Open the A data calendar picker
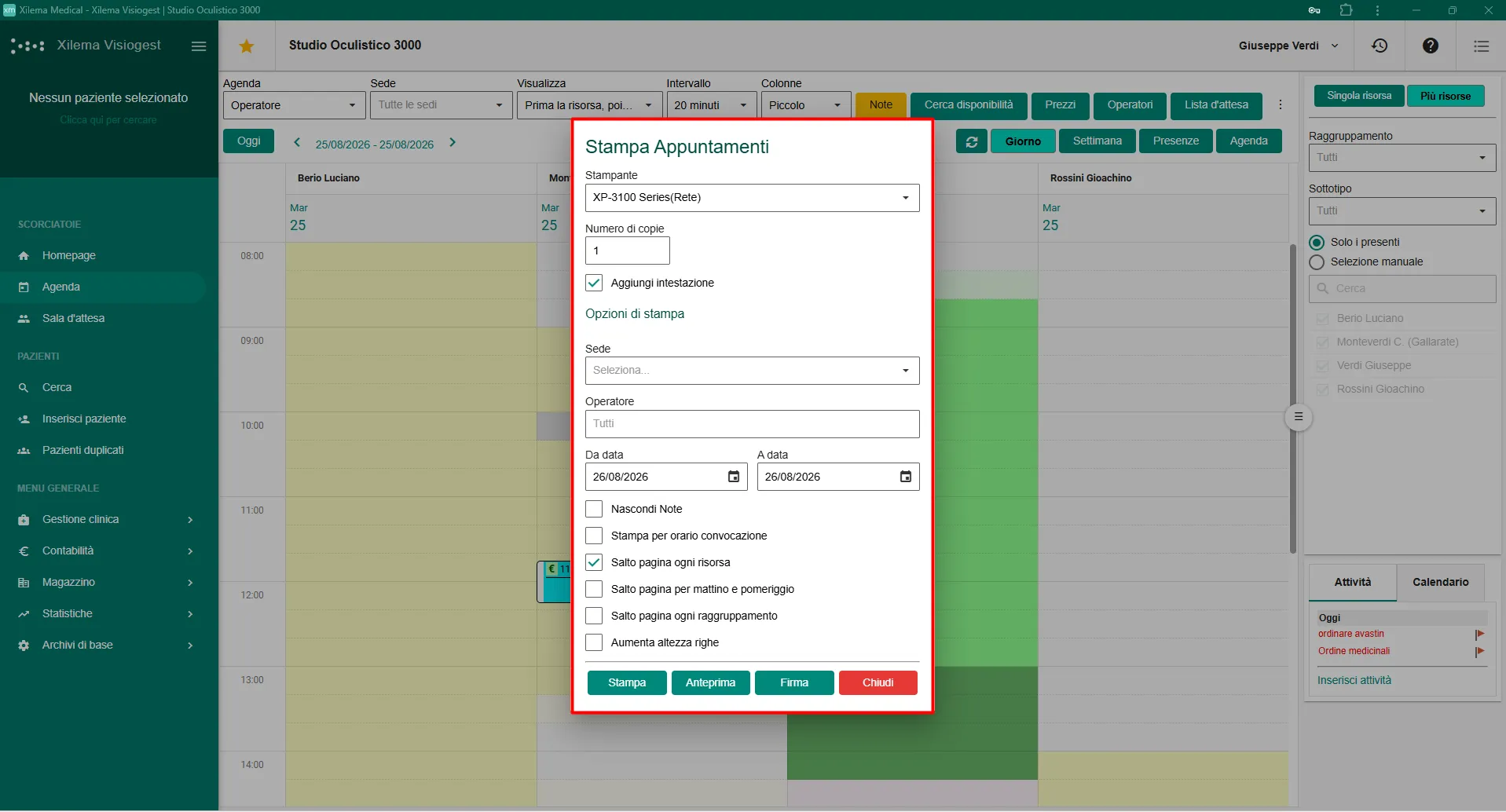The height and width of the screenshot is (812, 1506). pos(906,477)
